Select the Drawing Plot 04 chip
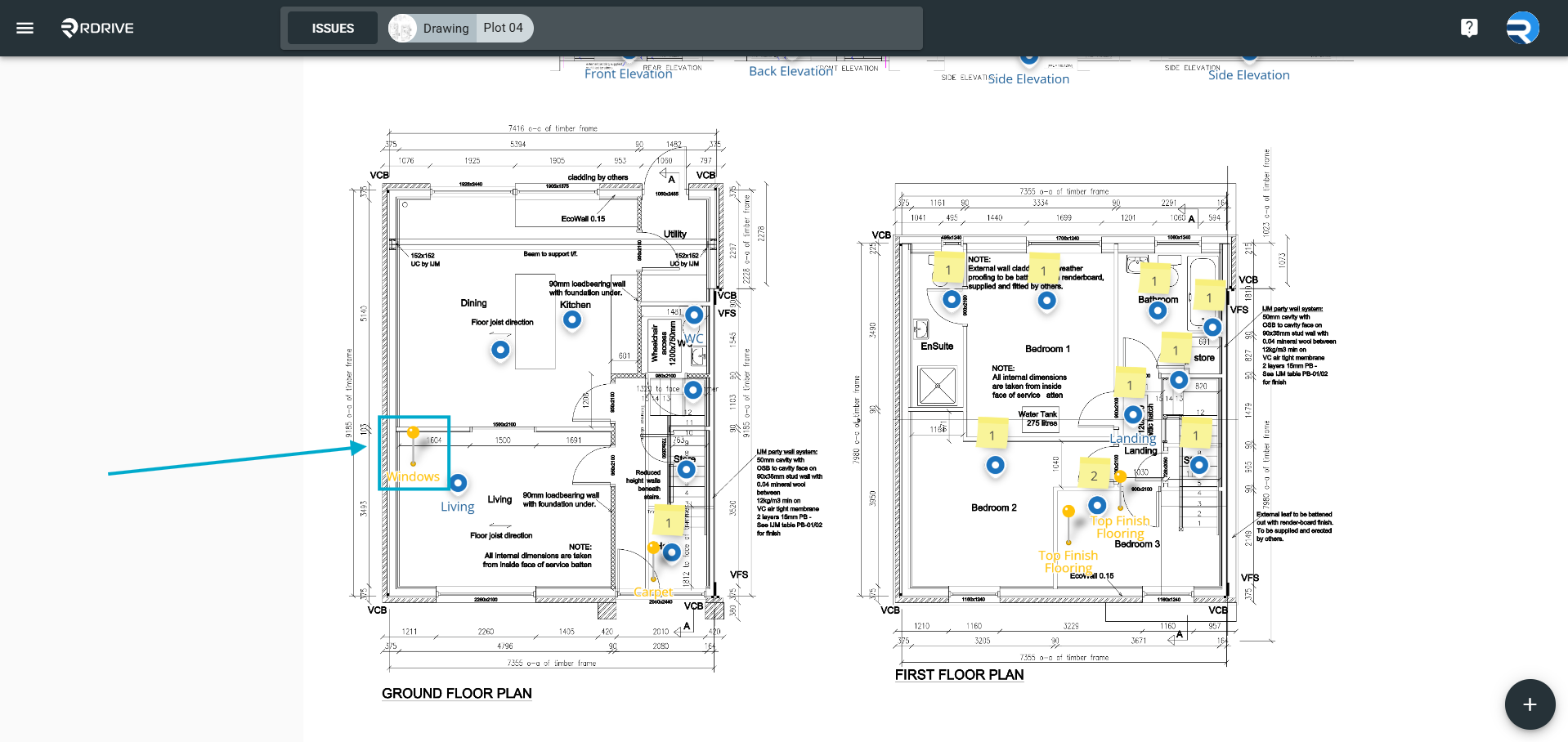This screenshot has height=742, width=1568. (x=461, y=28)
